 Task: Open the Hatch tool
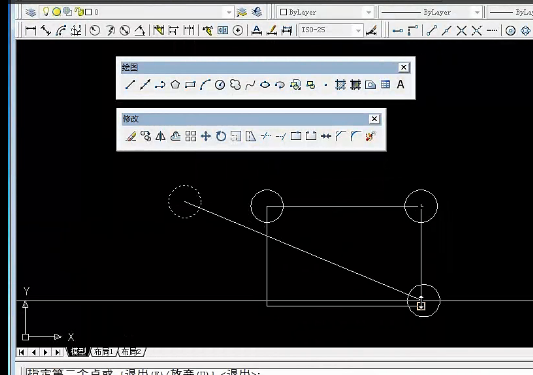tap(340, 85)
